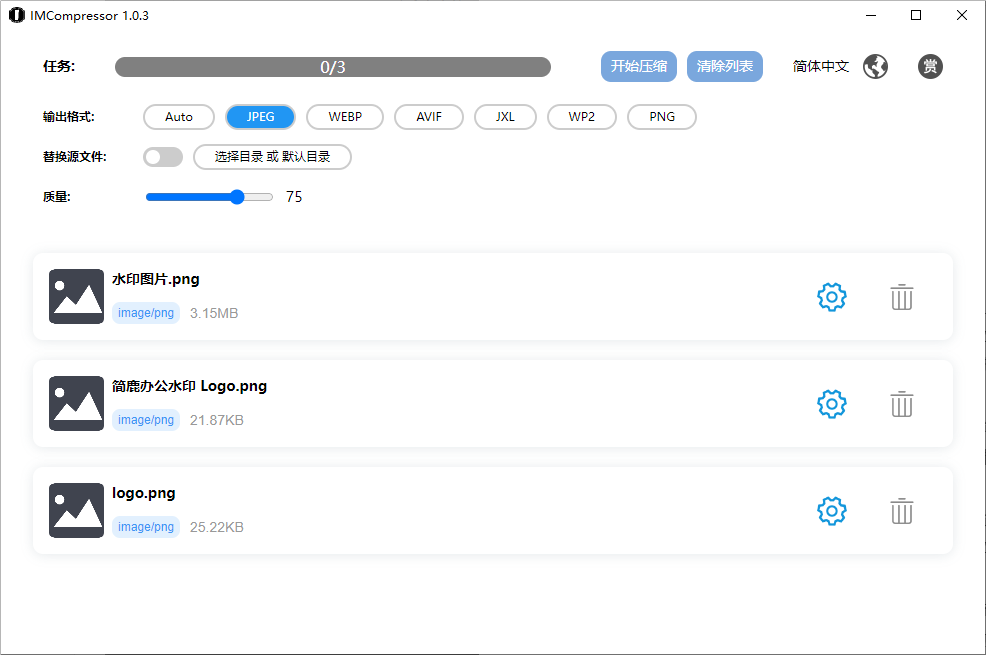This screenshot has height=655, width=986.
Task: Click 选择目录 或 默认目录 button
Action: (x=272, y=157)
